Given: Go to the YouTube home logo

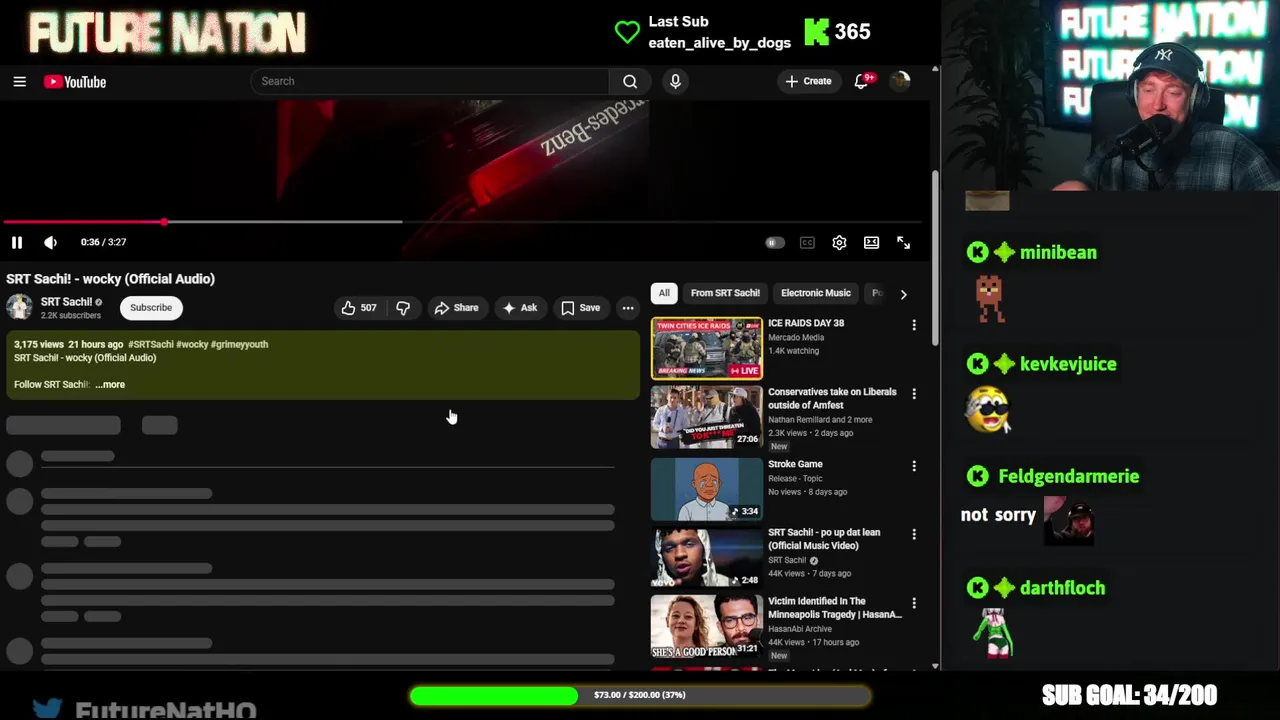Looking at the screenshot, I should click(x=75, y=82).
